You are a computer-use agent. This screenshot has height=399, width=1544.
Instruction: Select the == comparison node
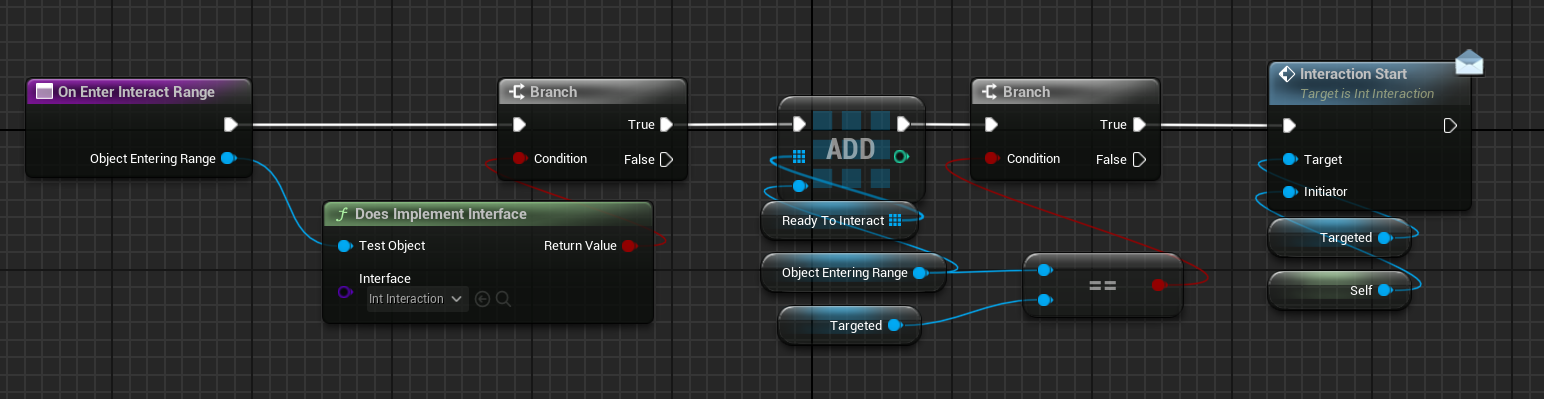(1102, 285)
